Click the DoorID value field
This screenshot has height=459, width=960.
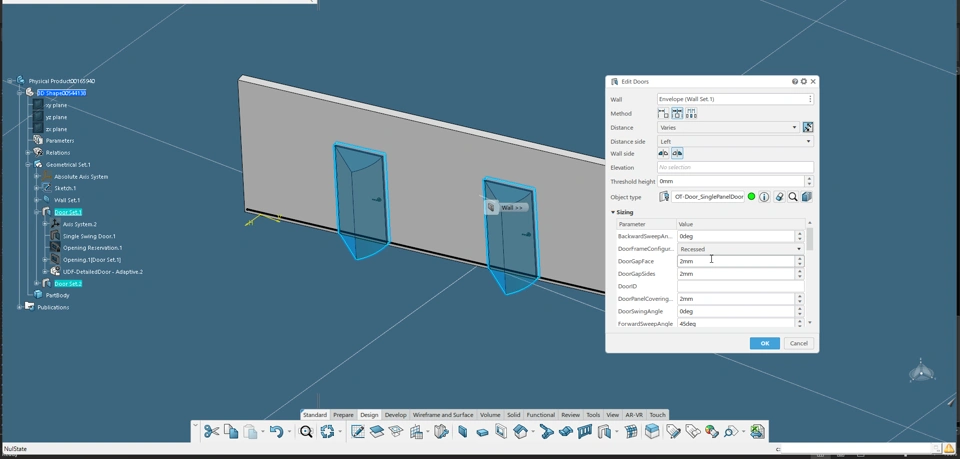pos(740,286)
